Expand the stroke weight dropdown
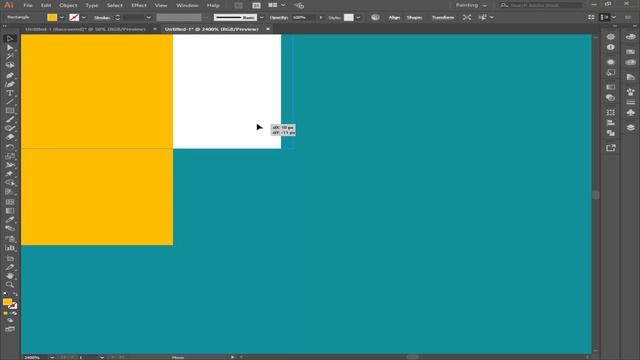This screenshot has width=640, height=360. 149,18
